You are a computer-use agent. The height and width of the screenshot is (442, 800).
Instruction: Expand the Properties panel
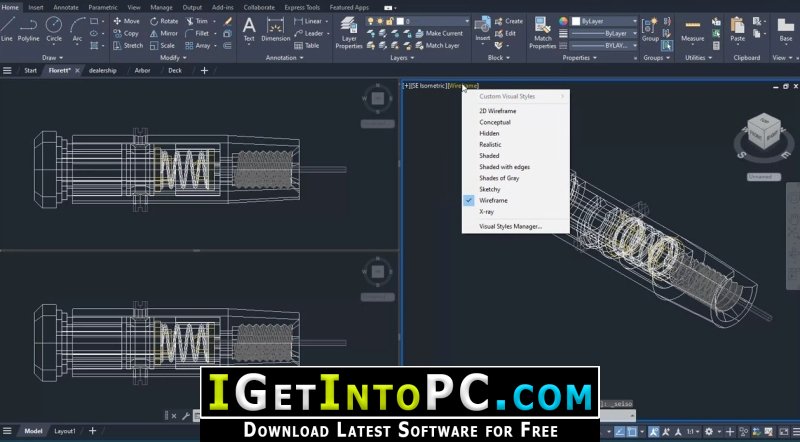(580, 58)
